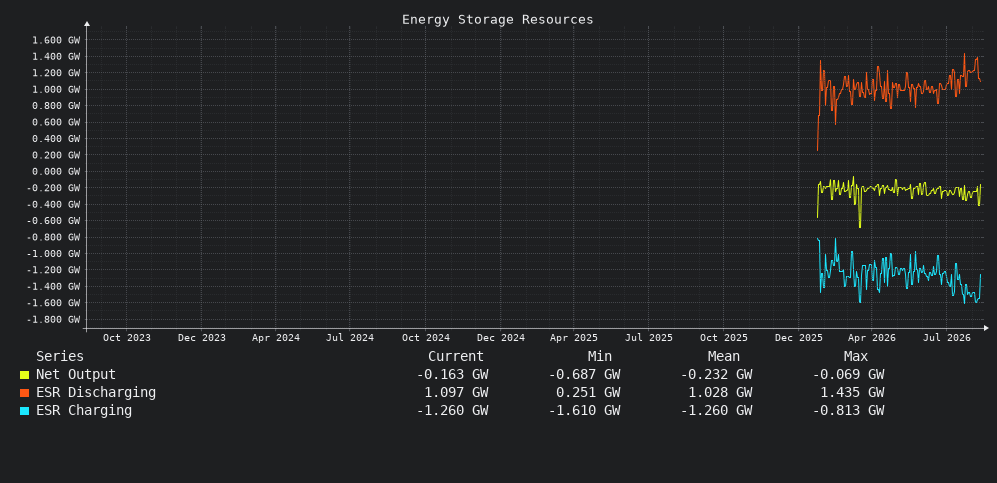Click the Dec 2023 x-axis label
Screen dimensions: 997x483
pyautogui.click(x=202, y=338)
